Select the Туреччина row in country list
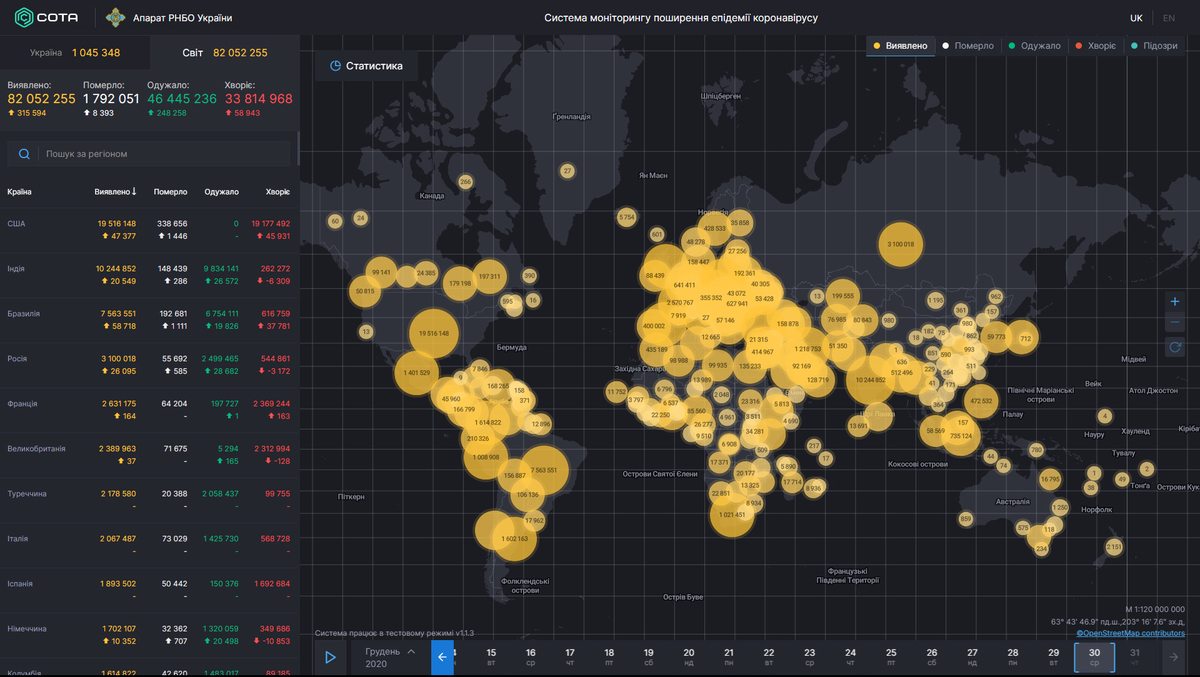The height and width of the screenshot is (677, 1200). click(149, 500)
